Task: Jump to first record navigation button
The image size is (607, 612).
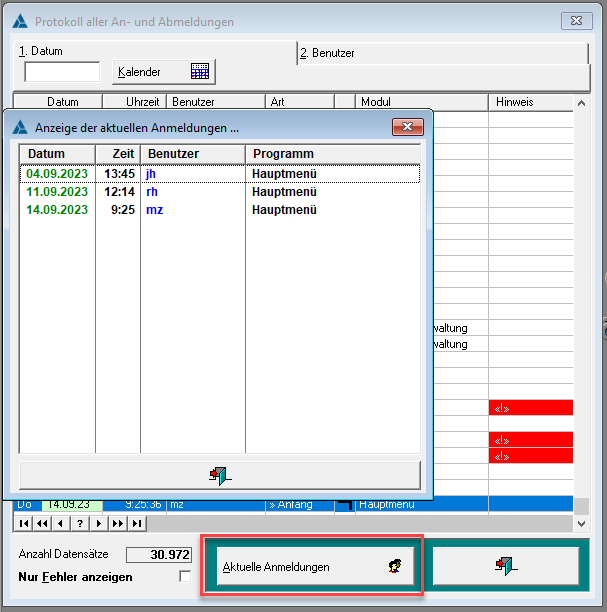Action: pyautogui.click(x=23, y=523)
